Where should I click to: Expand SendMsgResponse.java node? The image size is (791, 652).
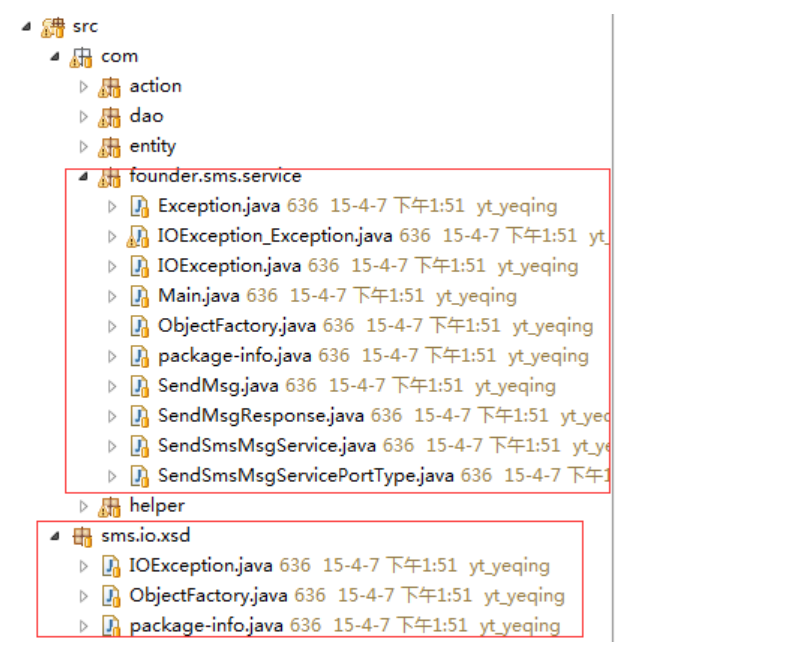112,416
